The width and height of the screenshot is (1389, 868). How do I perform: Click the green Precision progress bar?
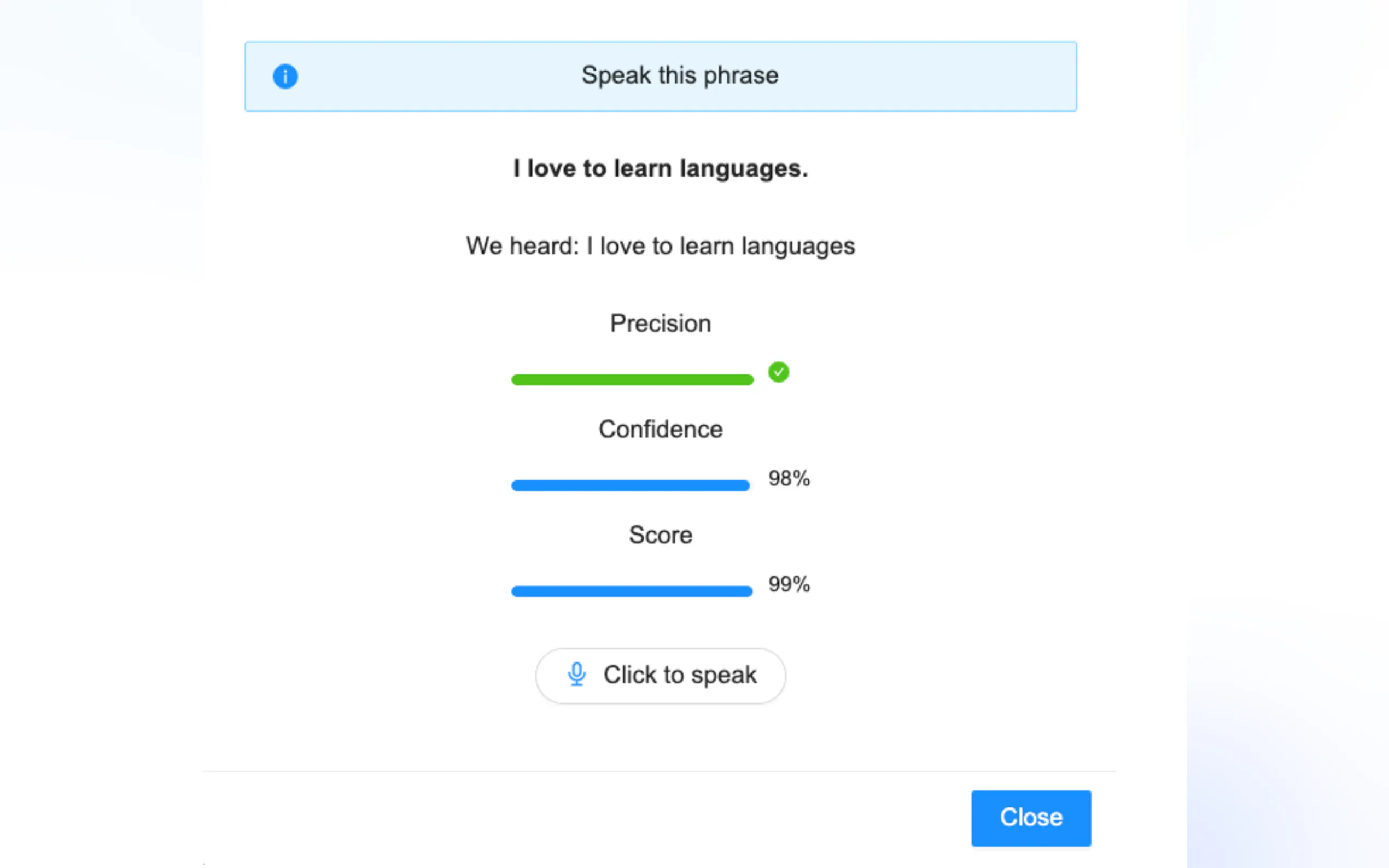pos(632,379)
